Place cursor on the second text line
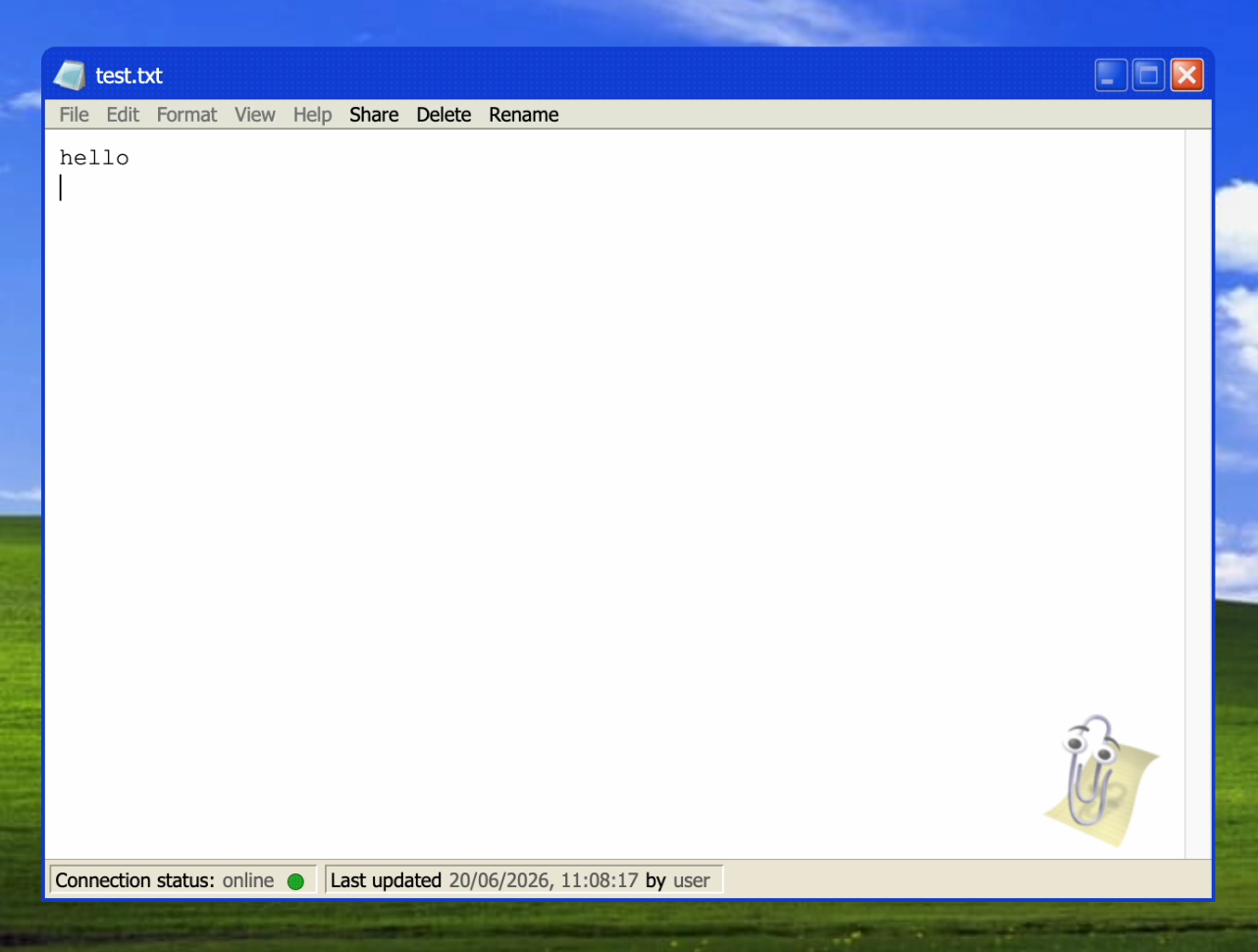This screenshot has height=952, width=1258. pos(614,187)
